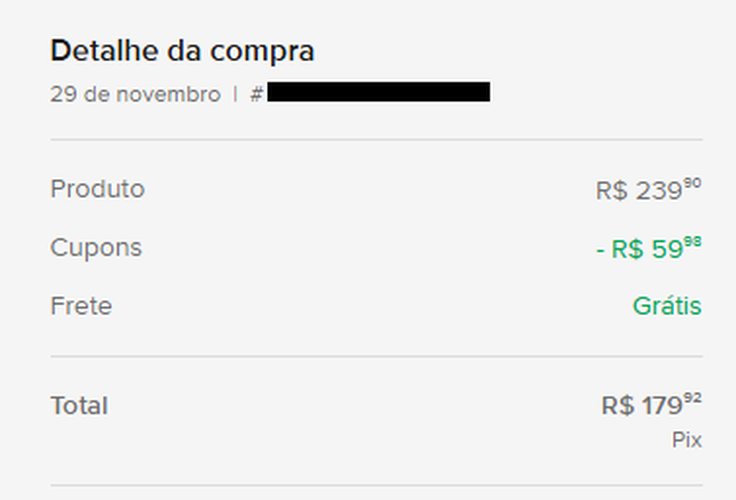Screen dimensions: 736x500
Task: Click the divider line above the Total row
Action: 376,356
